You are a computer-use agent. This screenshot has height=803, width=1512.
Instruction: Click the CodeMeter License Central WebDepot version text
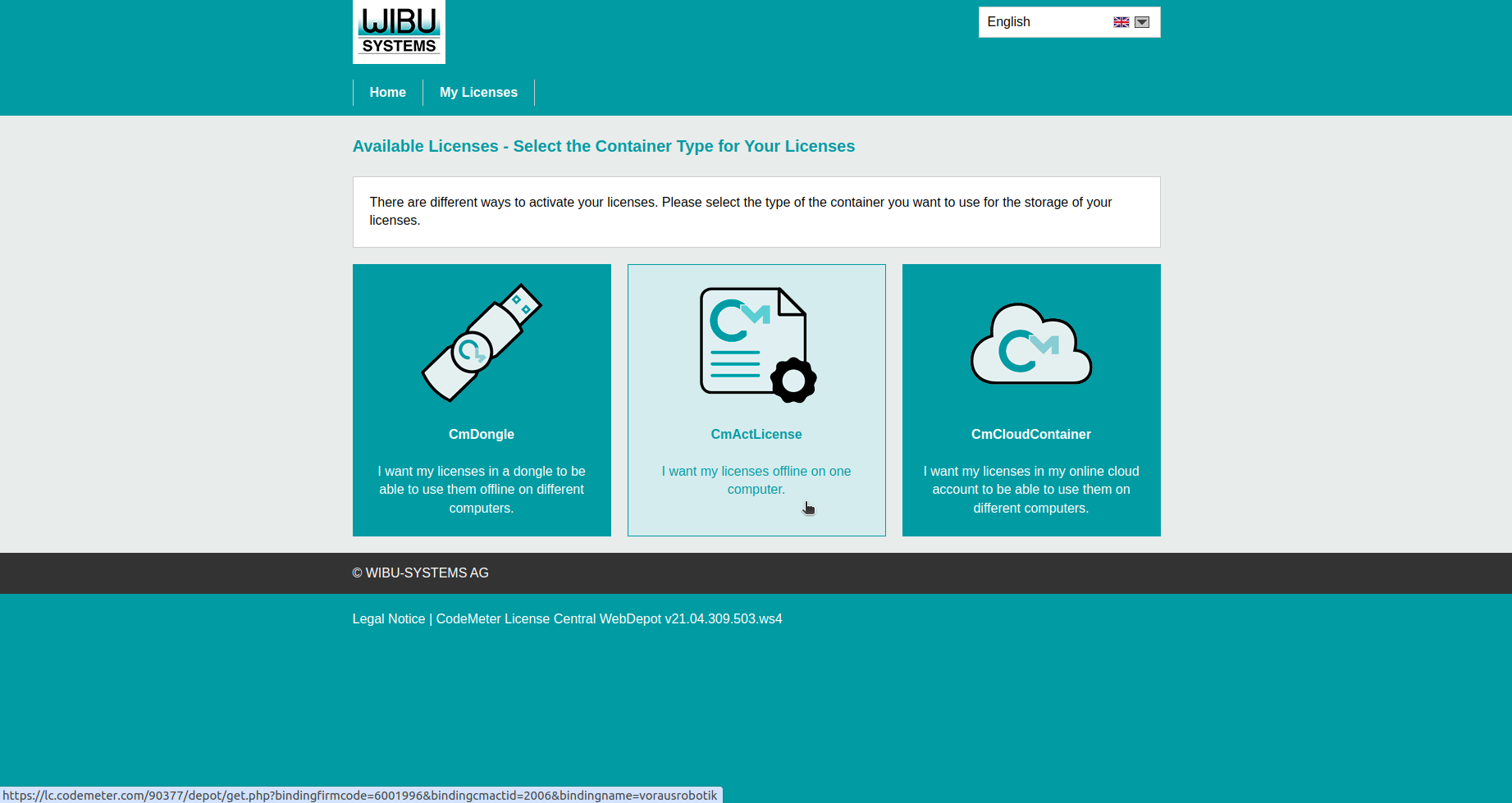pyautogui.click(x=609, y=619)
